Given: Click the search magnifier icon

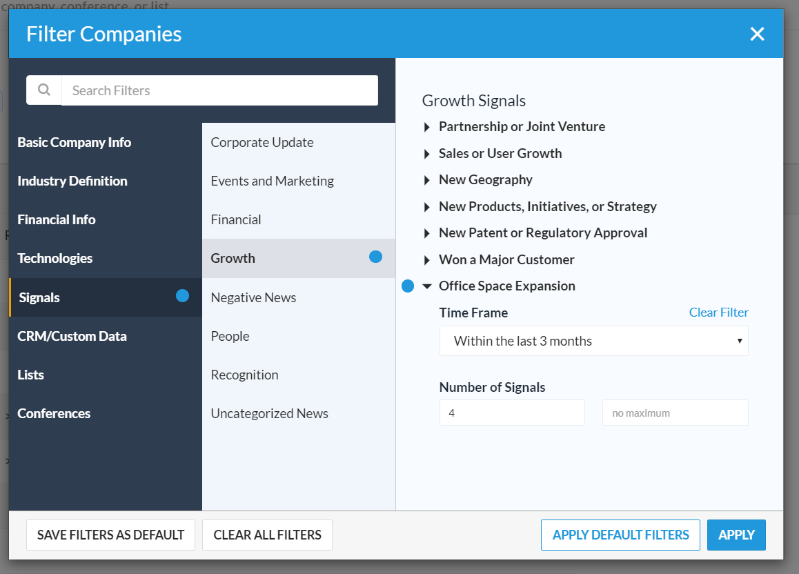Looking at the screenshot, I should (44, 90).
